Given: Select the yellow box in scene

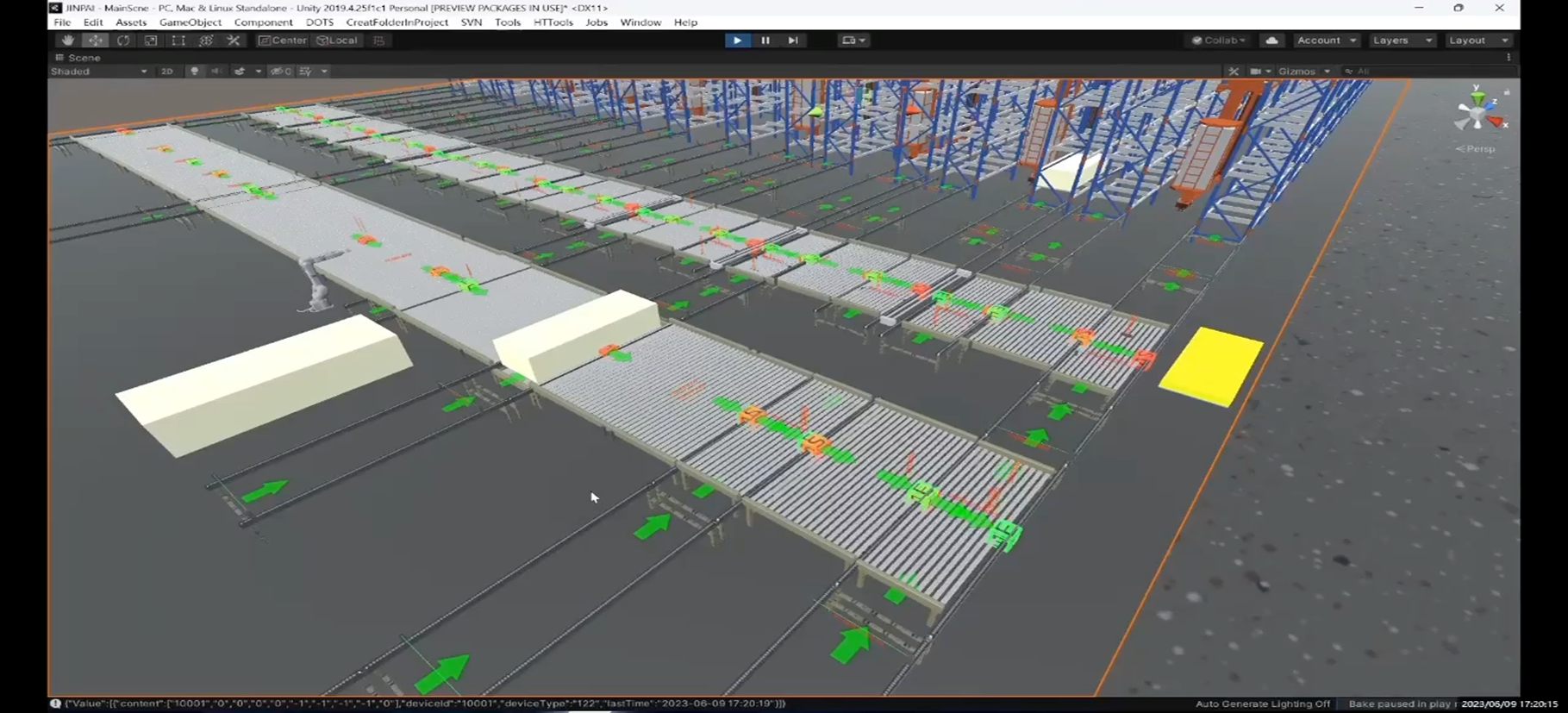Looking at the screenshot, I should point(1211,366).
